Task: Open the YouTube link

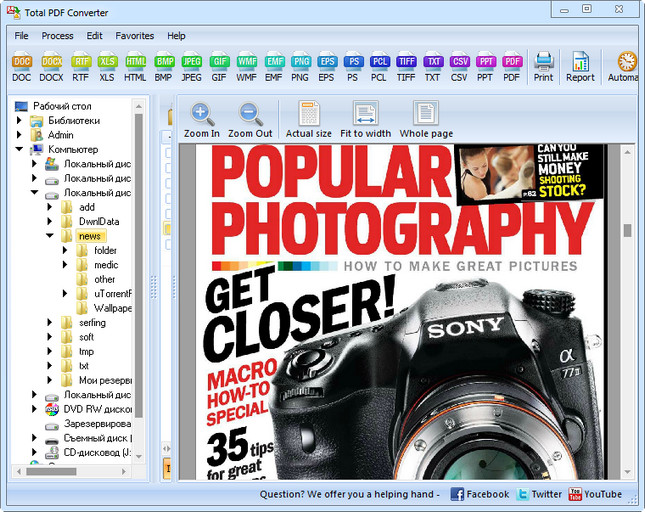Action: pos(595,494)
